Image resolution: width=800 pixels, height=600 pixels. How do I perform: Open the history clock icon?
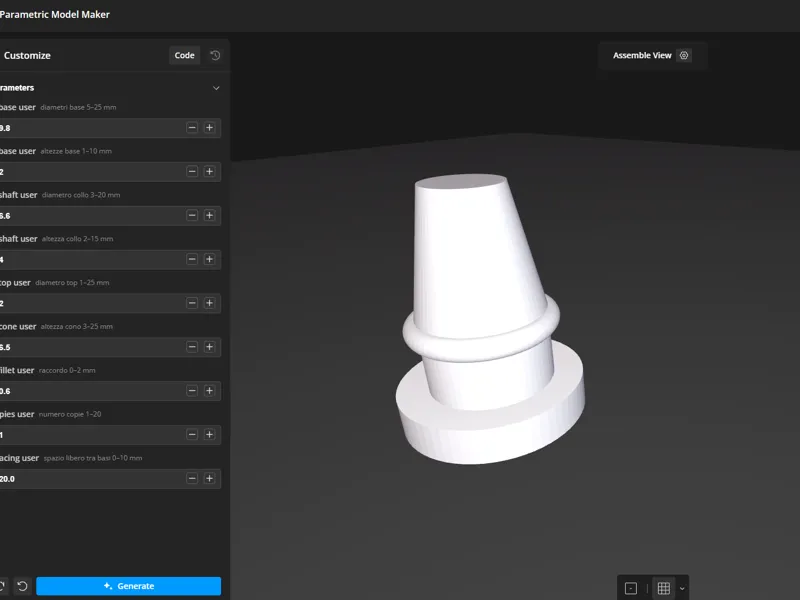(215, 55)
